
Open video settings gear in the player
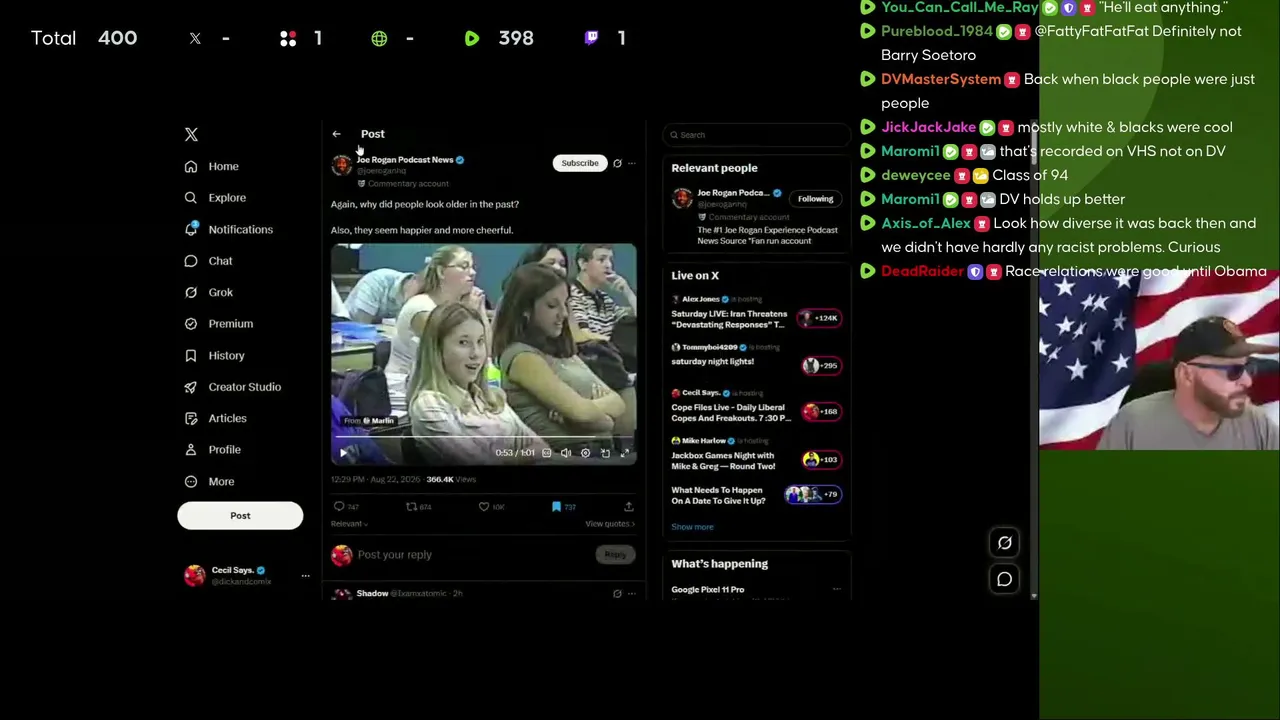[586, 453]
